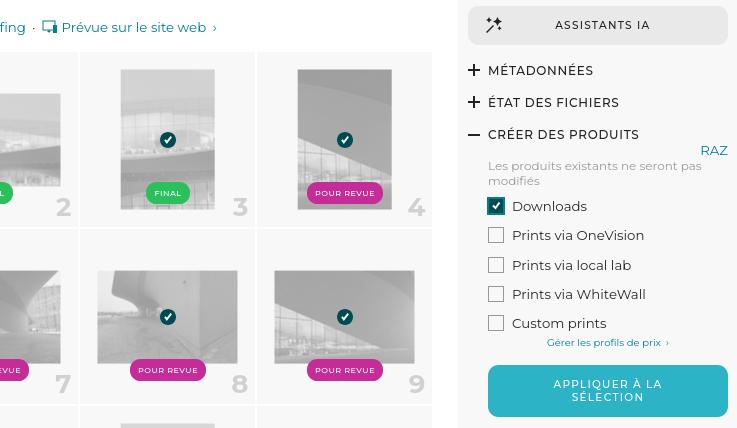737x428 pixels.
Task: Expand the État des fichiers section
Action: pyautogui.click(x=474, y=102)
